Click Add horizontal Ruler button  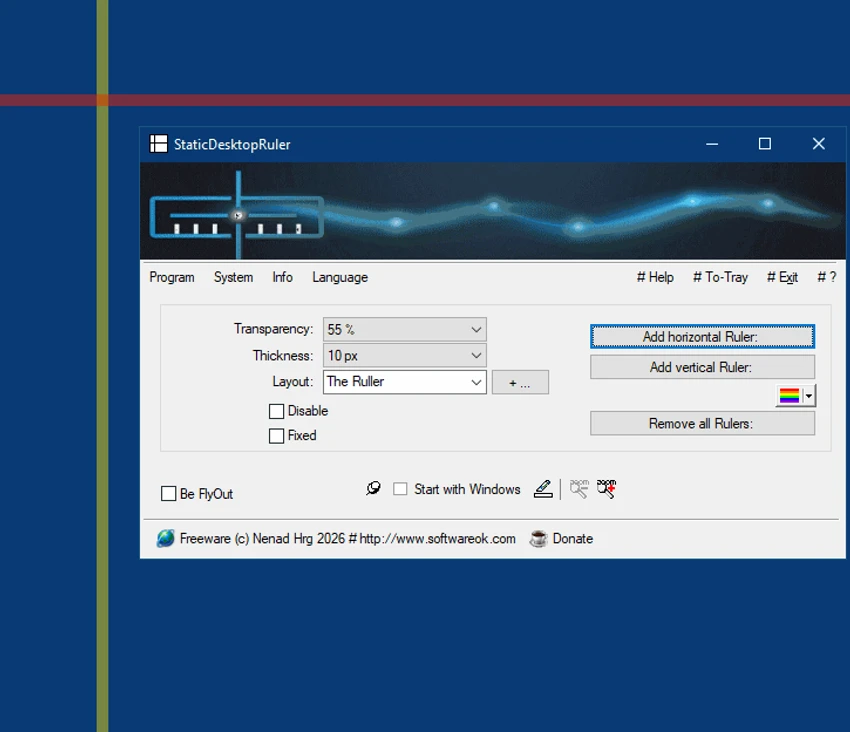click(702, 337)
